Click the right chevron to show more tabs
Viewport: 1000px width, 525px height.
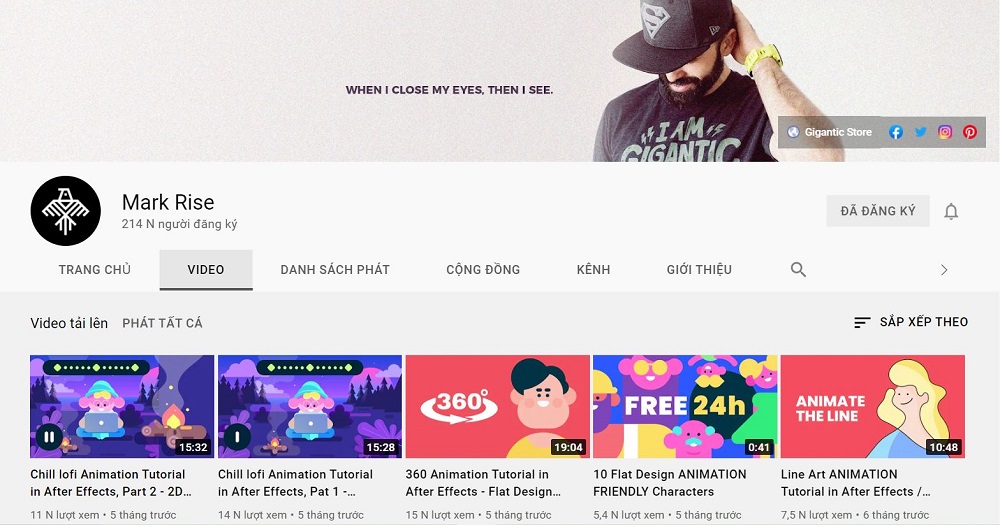tap(944, 270)
